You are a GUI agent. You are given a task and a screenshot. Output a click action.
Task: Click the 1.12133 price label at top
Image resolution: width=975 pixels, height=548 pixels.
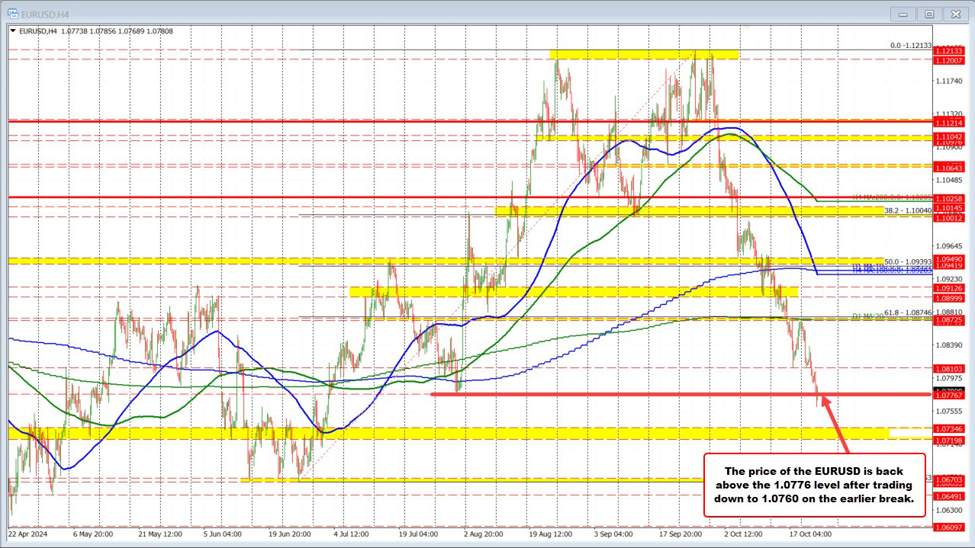(x=947, y=49)
